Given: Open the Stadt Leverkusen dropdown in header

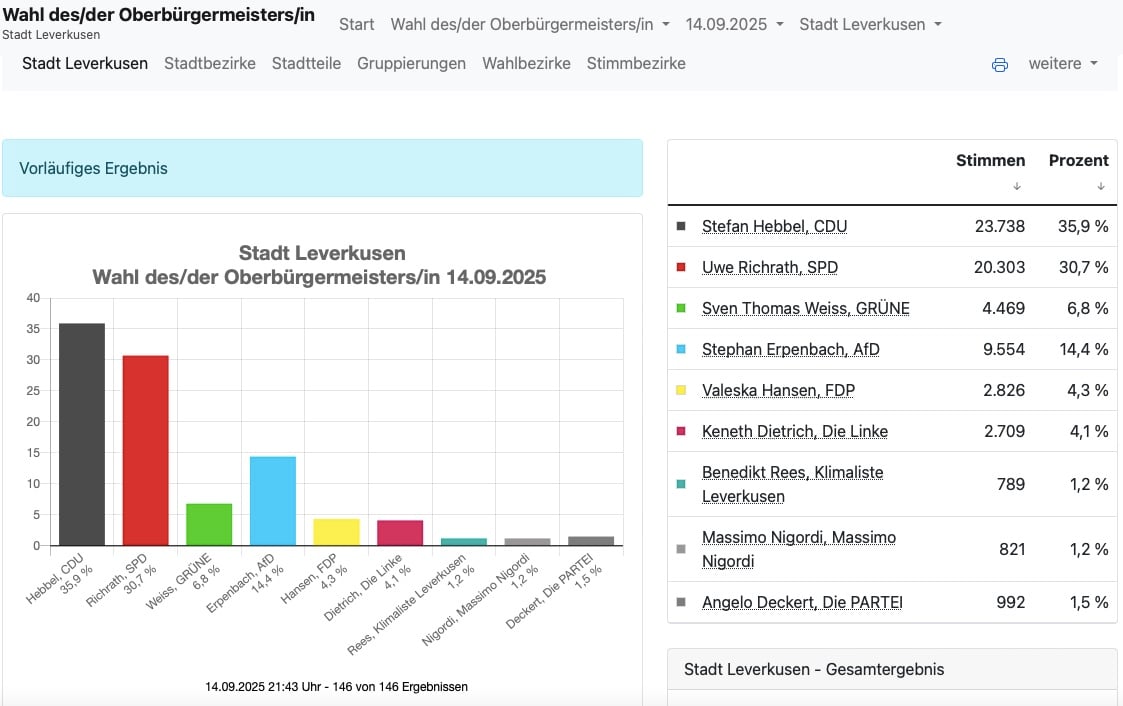Looking at the screenshot, I should click(870, 24).
